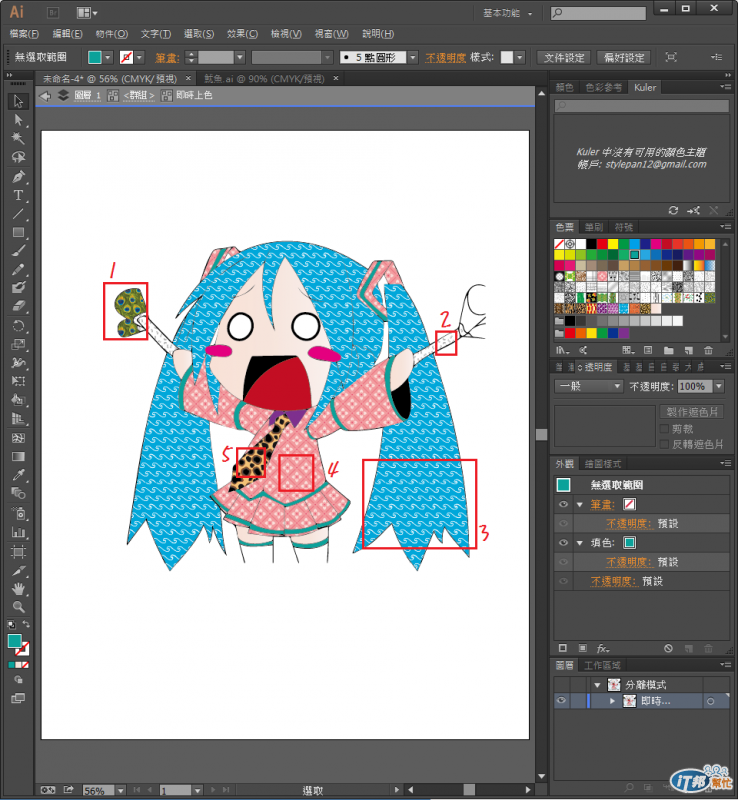The width and height of the screenshot is (738, 800).
Task: Select the Column Graph tool
Action: tap(18, 533)
